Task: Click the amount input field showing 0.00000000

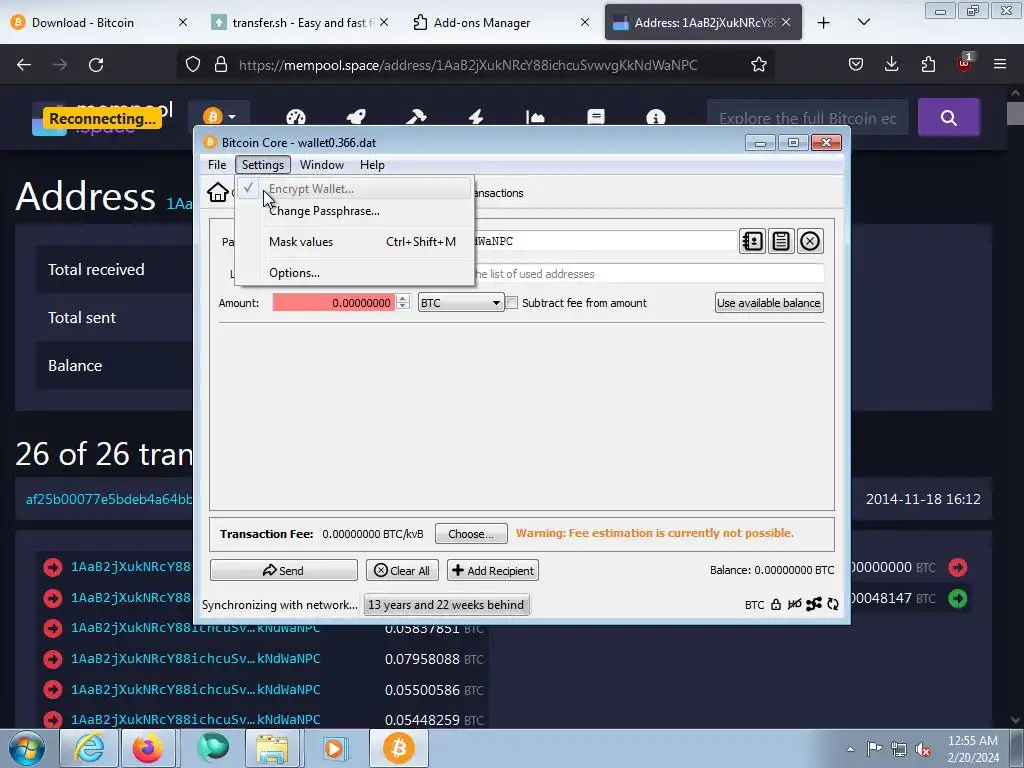Action: pos(333,302)
